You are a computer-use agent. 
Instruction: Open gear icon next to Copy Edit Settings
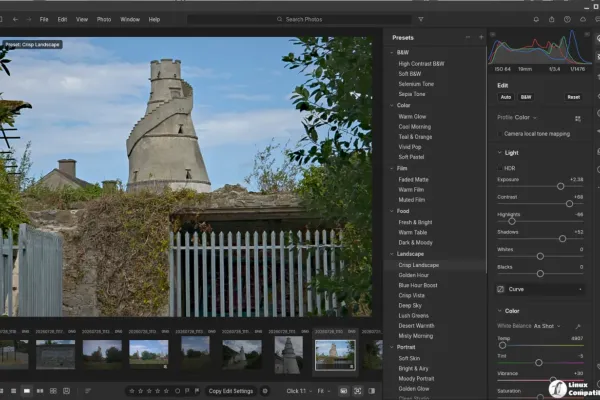pos(265,391)
